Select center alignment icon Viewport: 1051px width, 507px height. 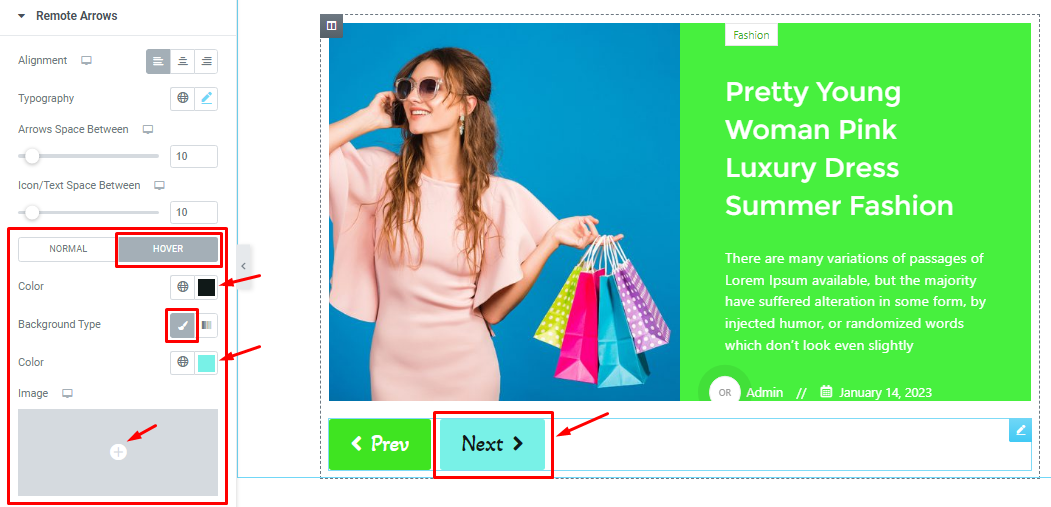(182, 61)
